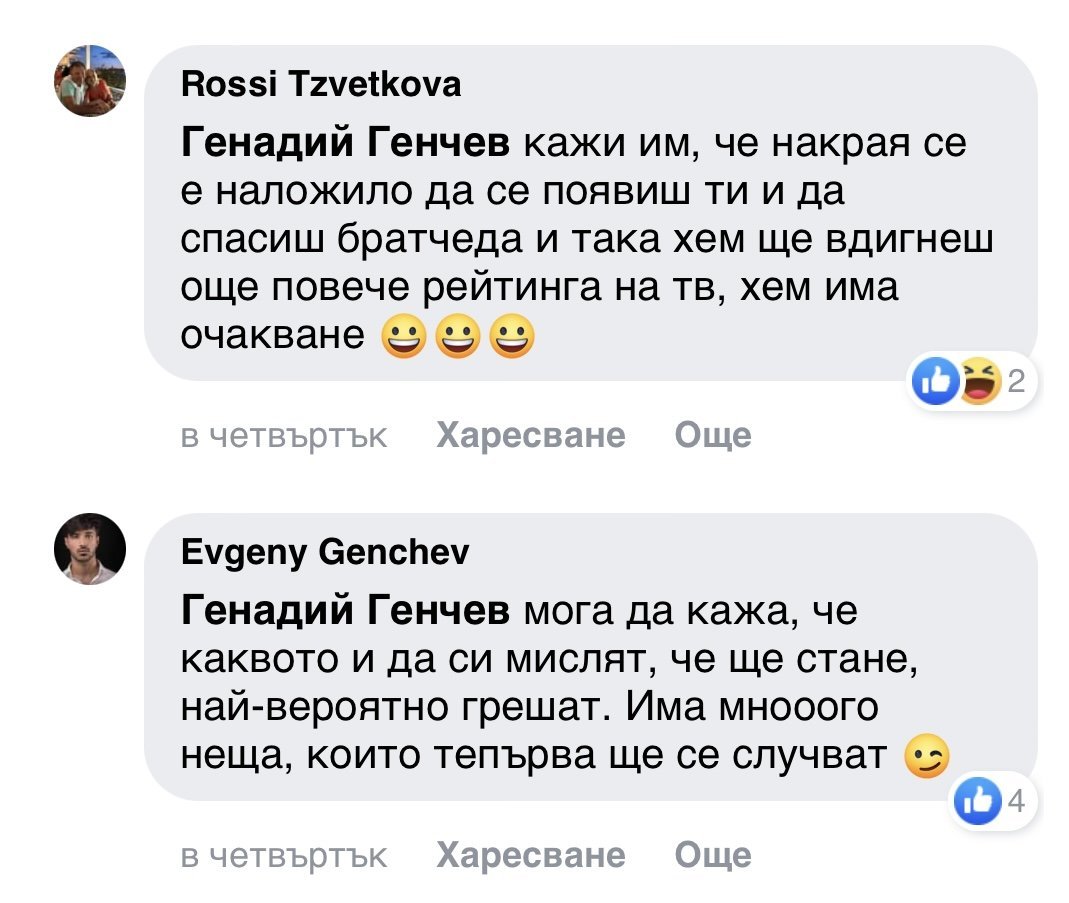Click the Rossi Tzvetkova author name
Image resolution: width=1069 pixels, height=903 pixels.
click(321, 86)
